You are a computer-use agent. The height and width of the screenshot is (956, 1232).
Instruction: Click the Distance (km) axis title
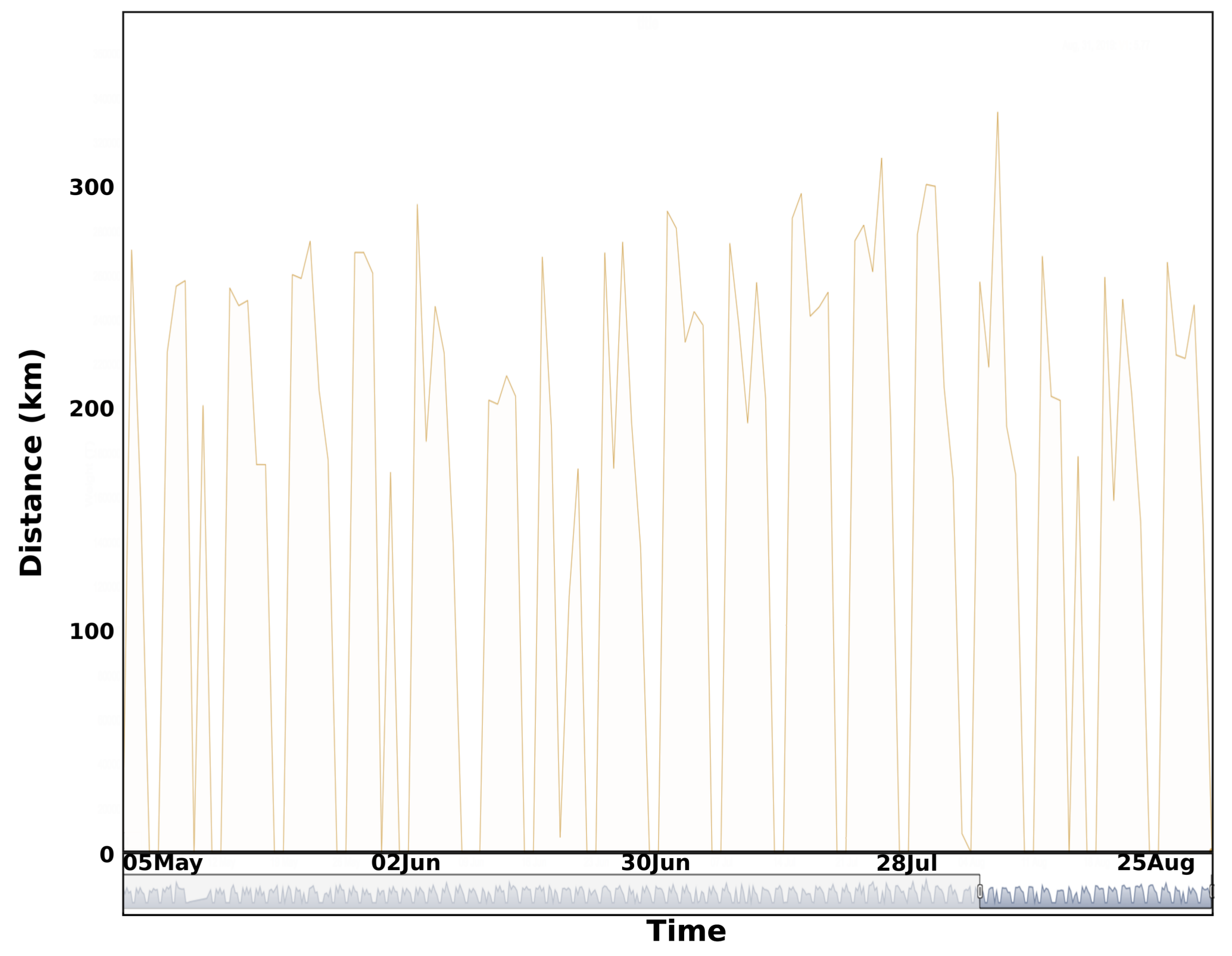32,462
